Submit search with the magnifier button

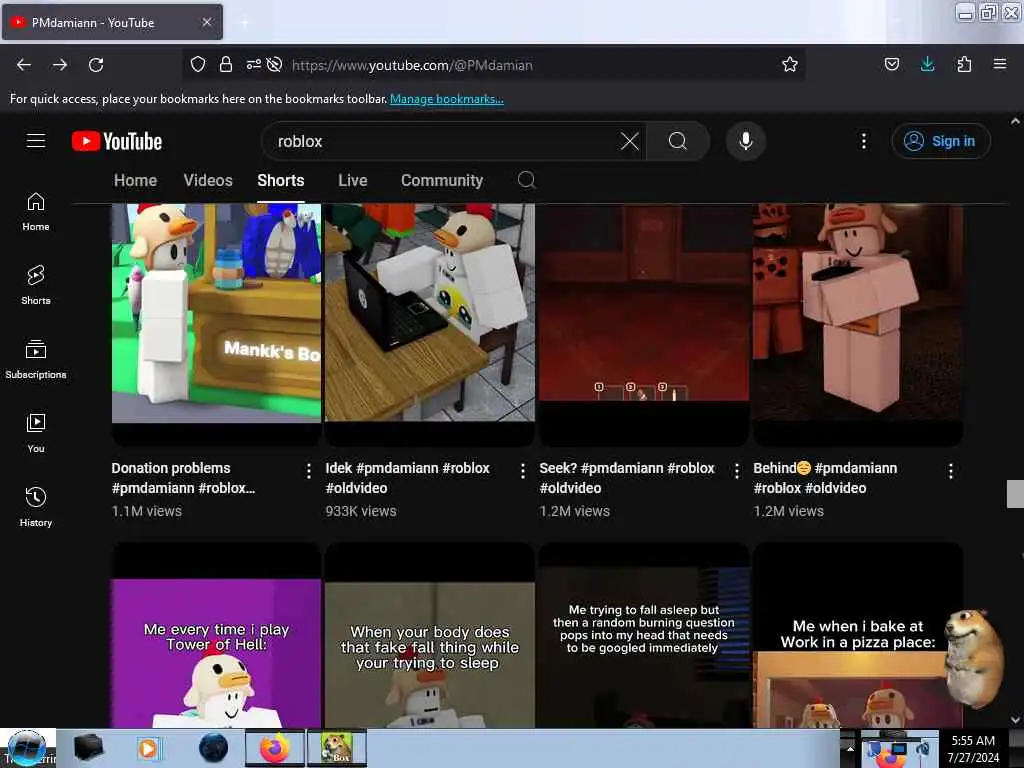pyautogui.click(x=678, y=141)
